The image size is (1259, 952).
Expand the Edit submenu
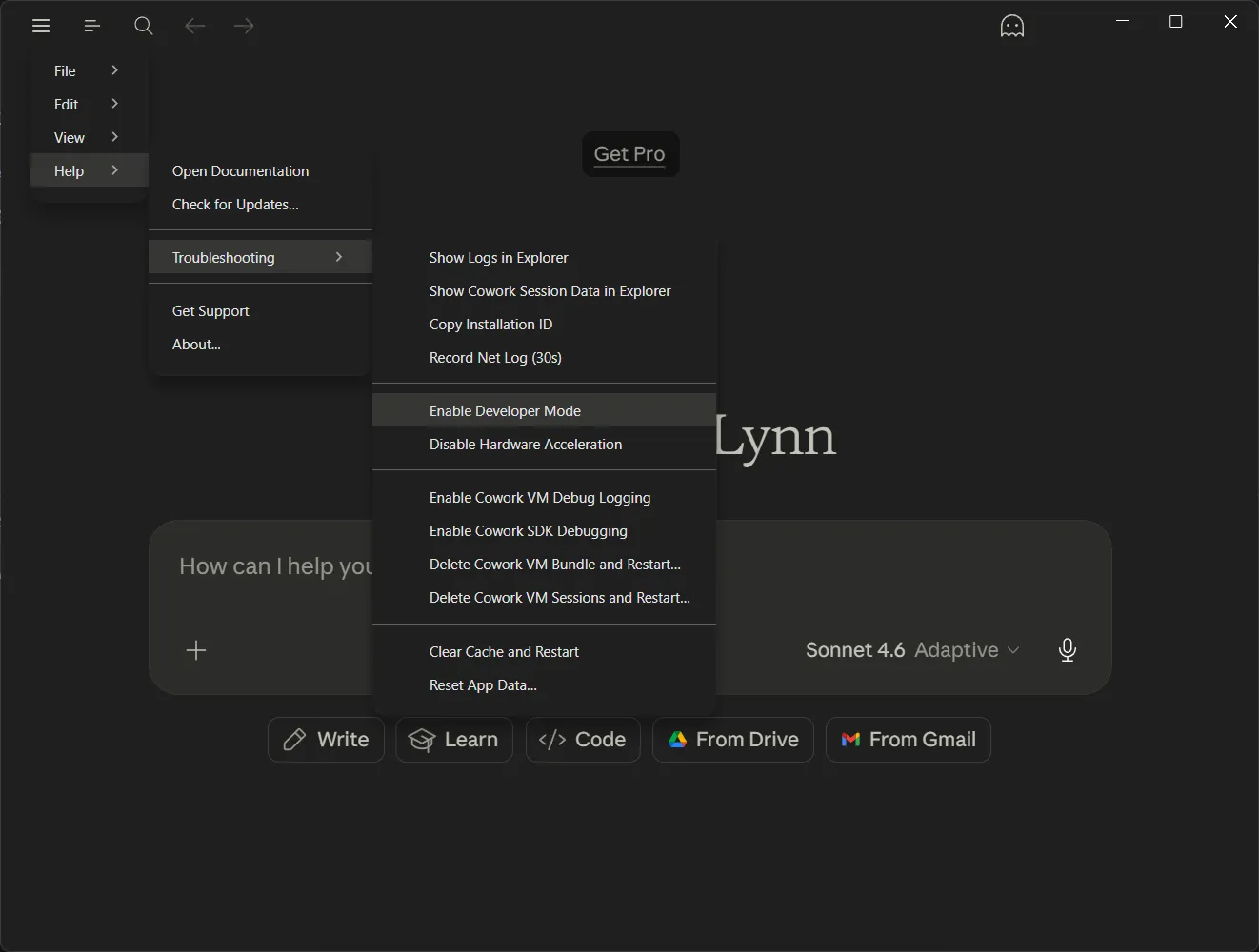(x=89, y=104)
